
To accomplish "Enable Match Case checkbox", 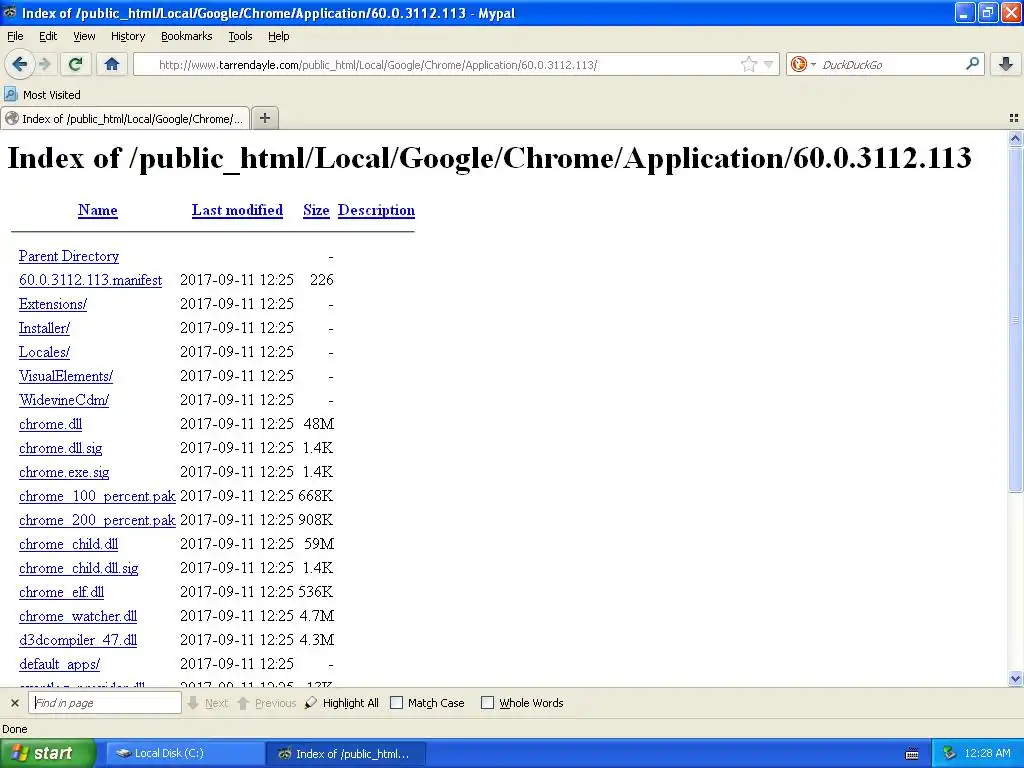I will point(396,703).
